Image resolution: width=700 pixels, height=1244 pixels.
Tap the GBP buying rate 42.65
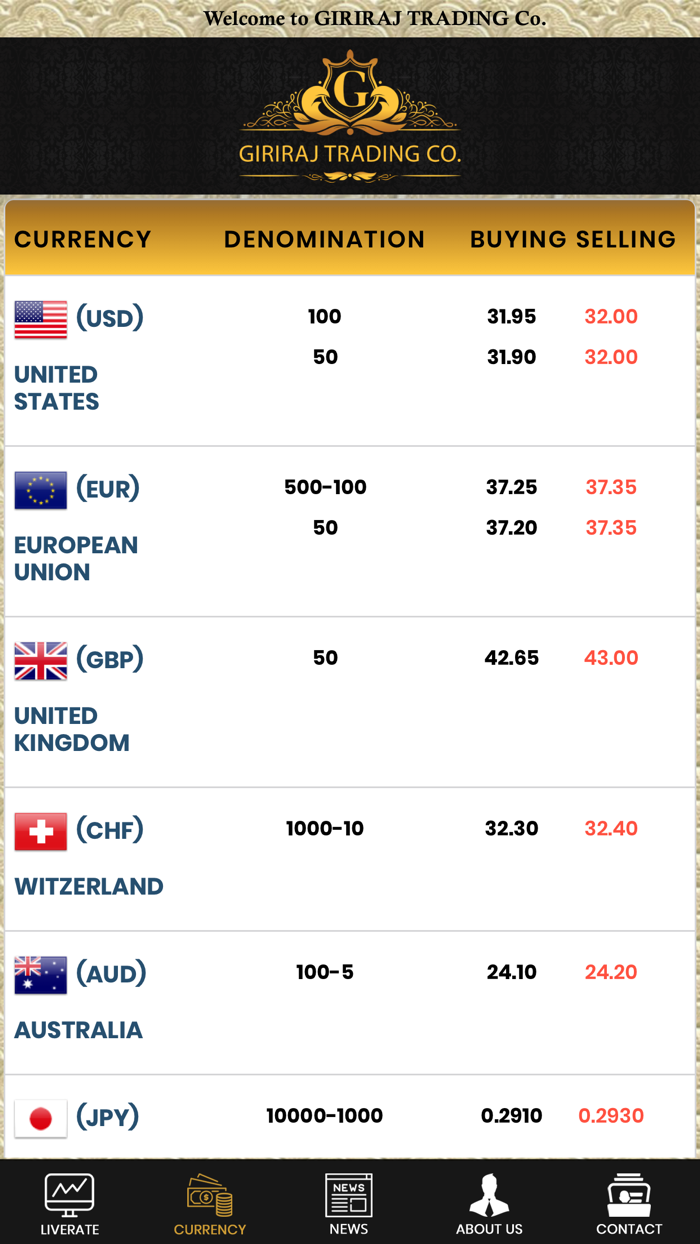[x=512, y=658]
